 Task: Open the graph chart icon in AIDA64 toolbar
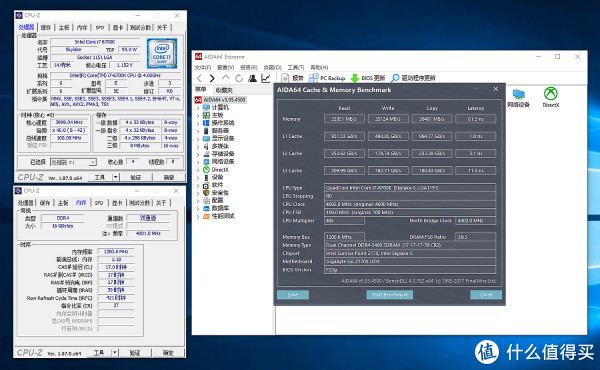pos(266,78)
